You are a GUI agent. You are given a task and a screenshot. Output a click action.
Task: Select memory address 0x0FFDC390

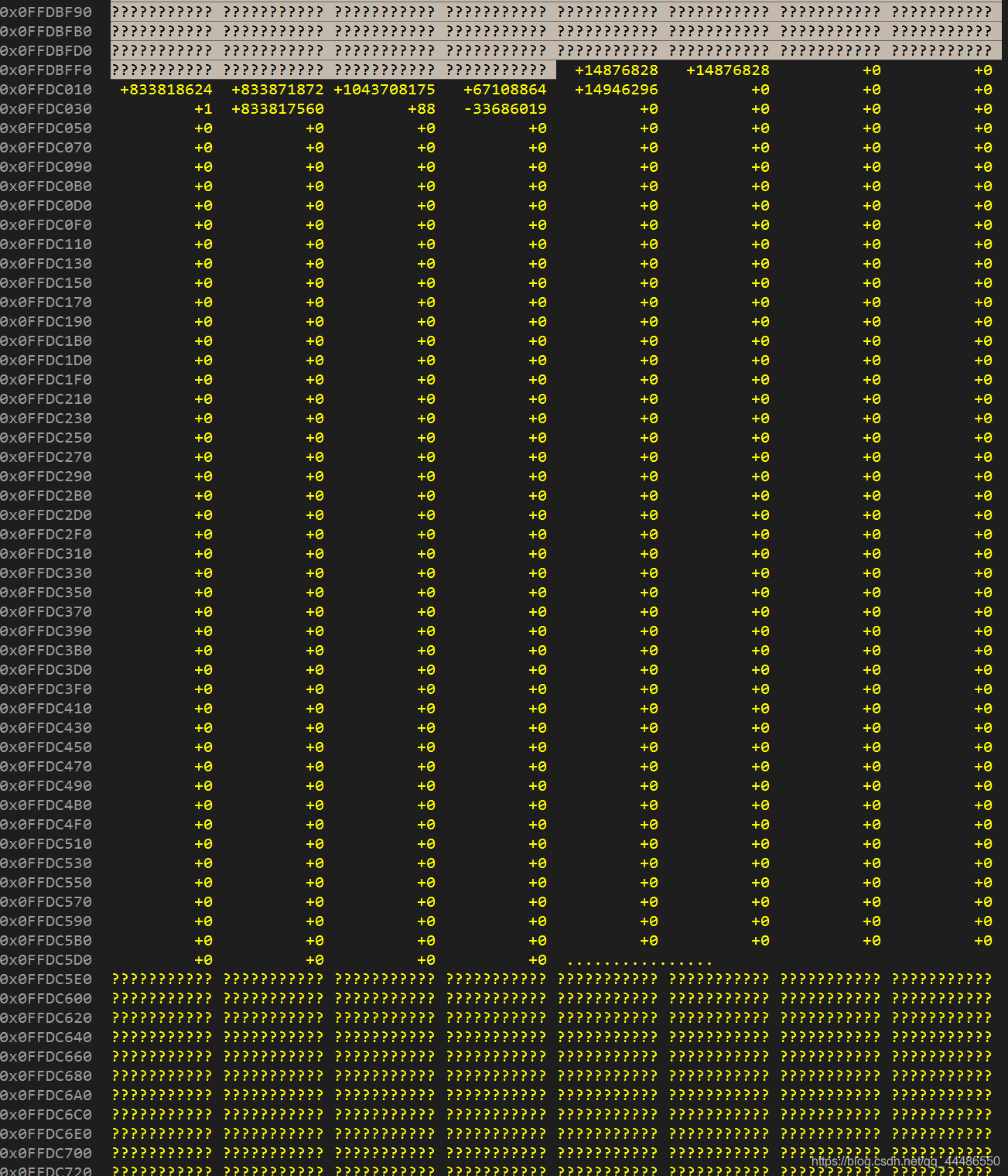click(x=46, y=631)
